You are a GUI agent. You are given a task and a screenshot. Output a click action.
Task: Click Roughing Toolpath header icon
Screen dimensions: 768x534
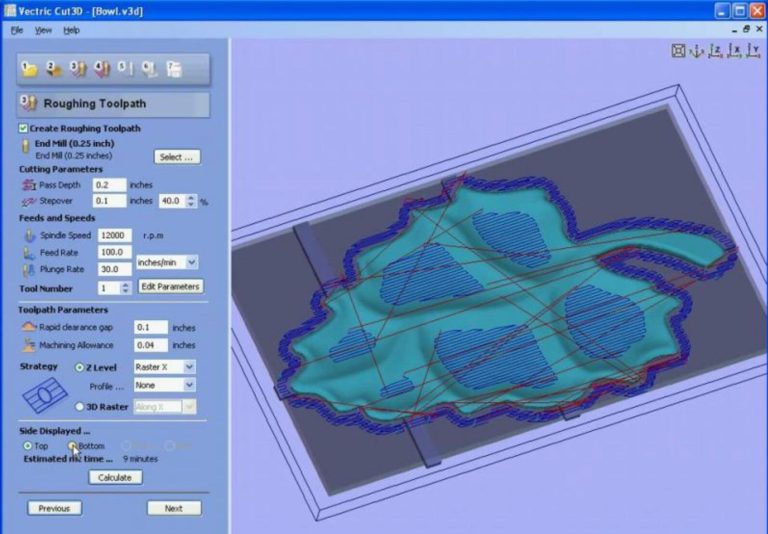[x=28, y=103]
